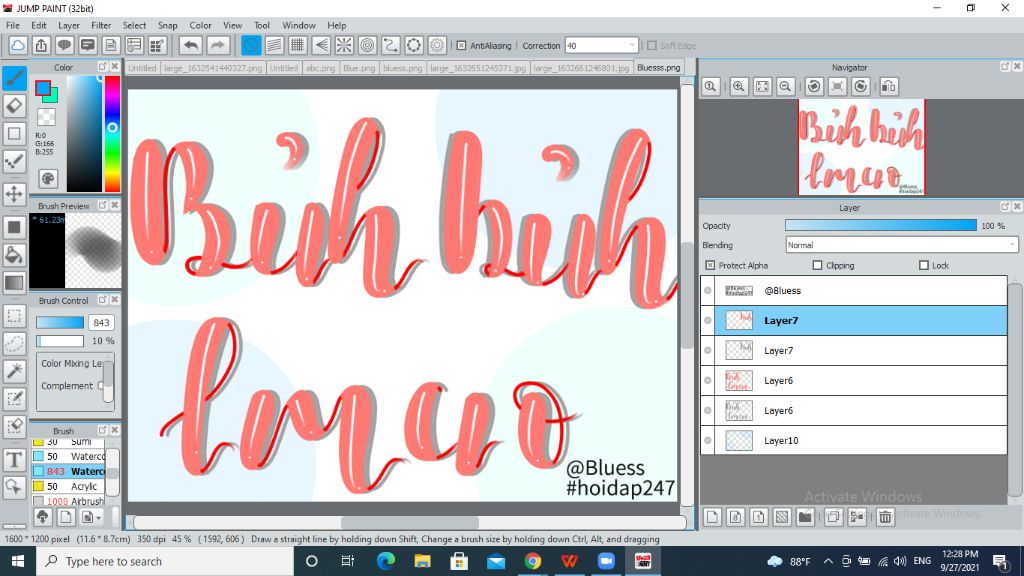Screen dimensions: 1024x576
Task: Add a new layer folder
Action: point(805,517)
